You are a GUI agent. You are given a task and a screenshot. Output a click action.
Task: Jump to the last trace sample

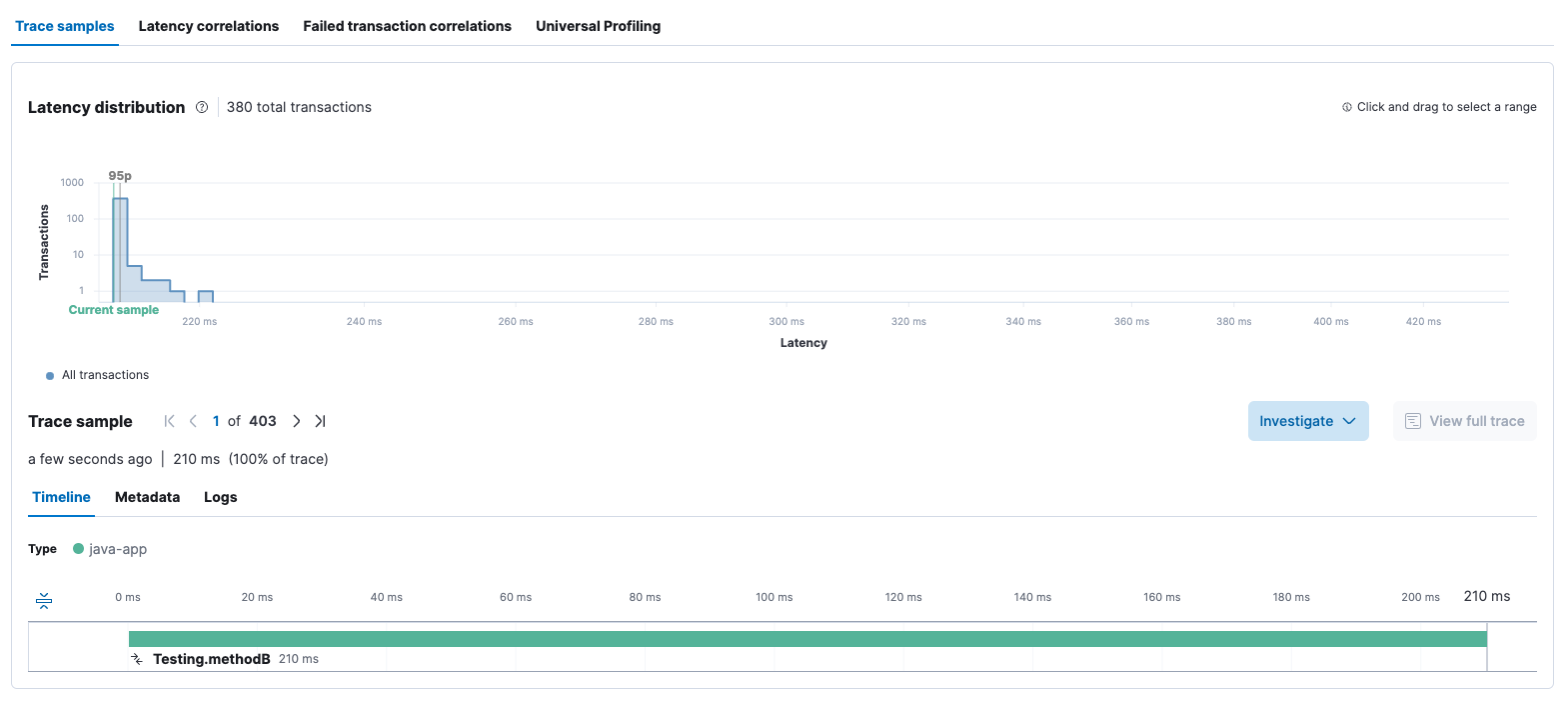[320, 421]
